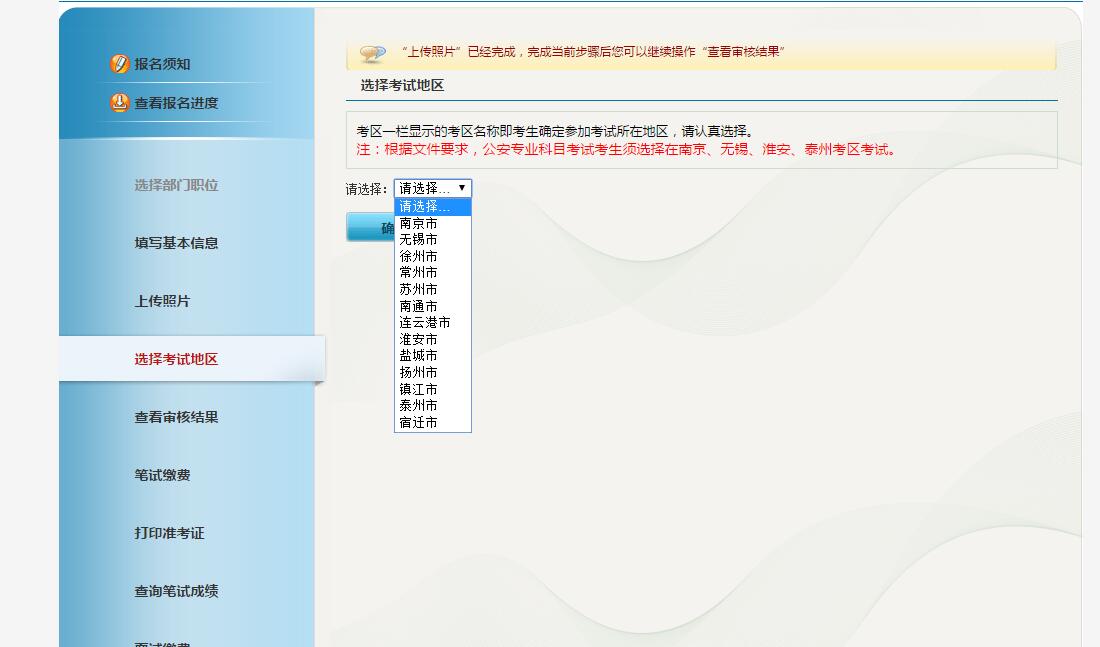This screenshot has height=647, width=1100.
Task: Select 南通市 from the list
Action: tap(433, 306)
